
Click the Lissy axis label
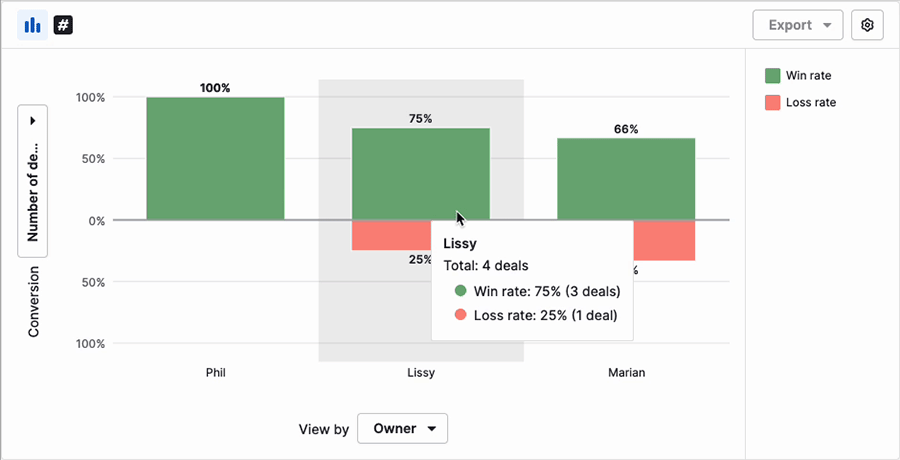tap(421, 373)
